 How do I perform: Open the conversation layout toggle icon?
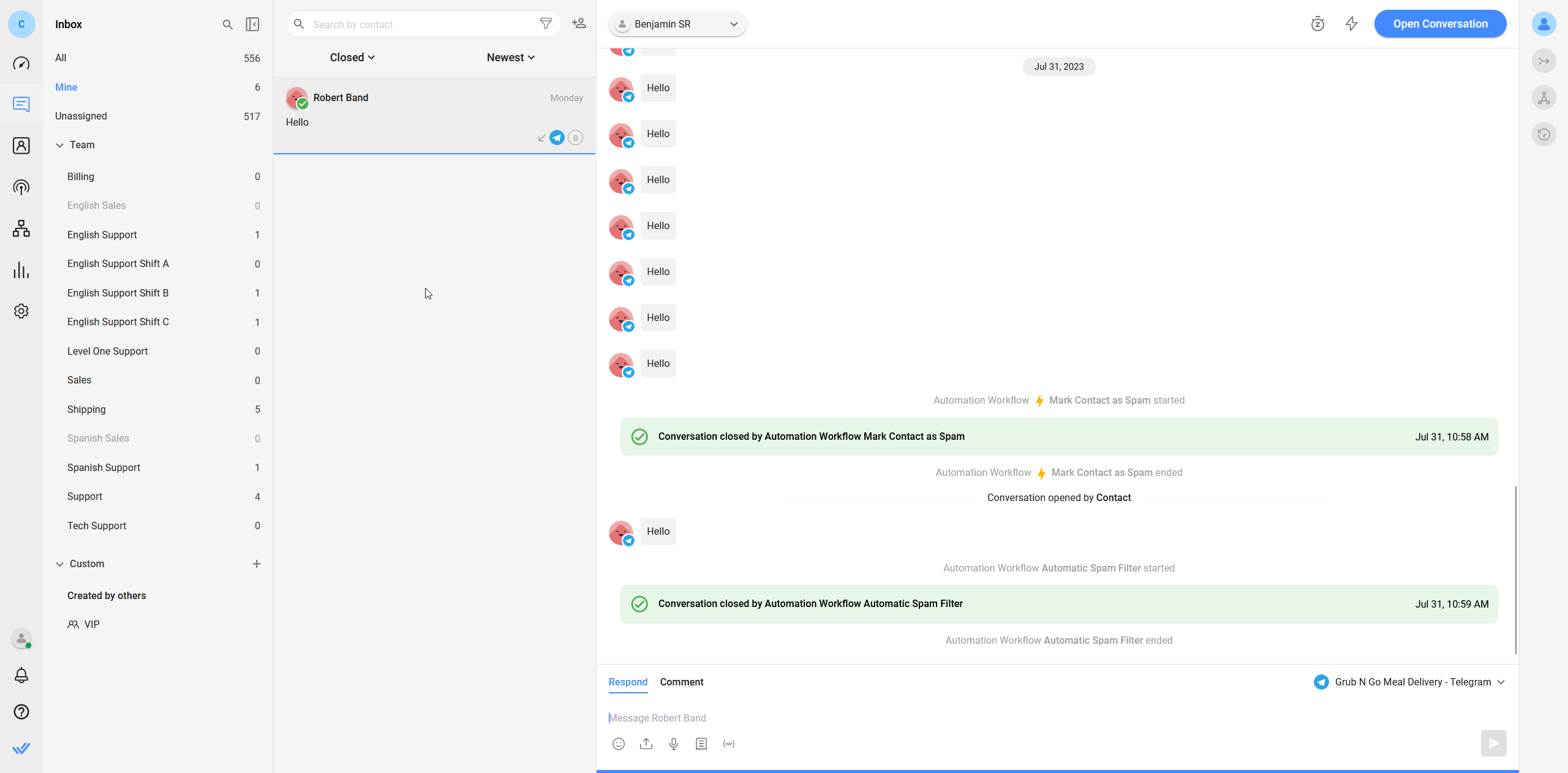pyautogui.click(x=252, y=24)
